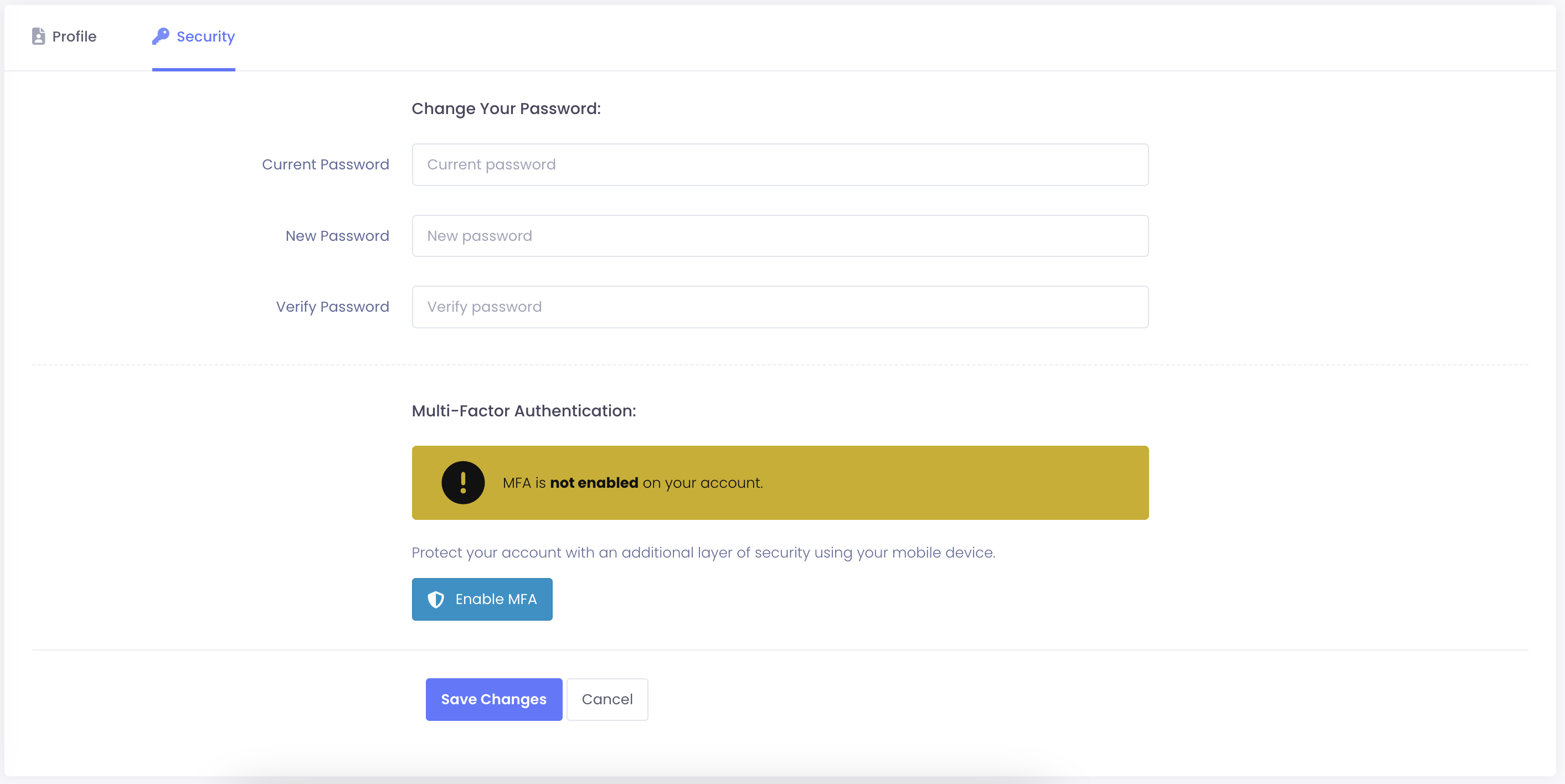Screen dimensions: 1565x784
Task: Click the bold 'not enabled' MFA text
Action: coord(594,483)
